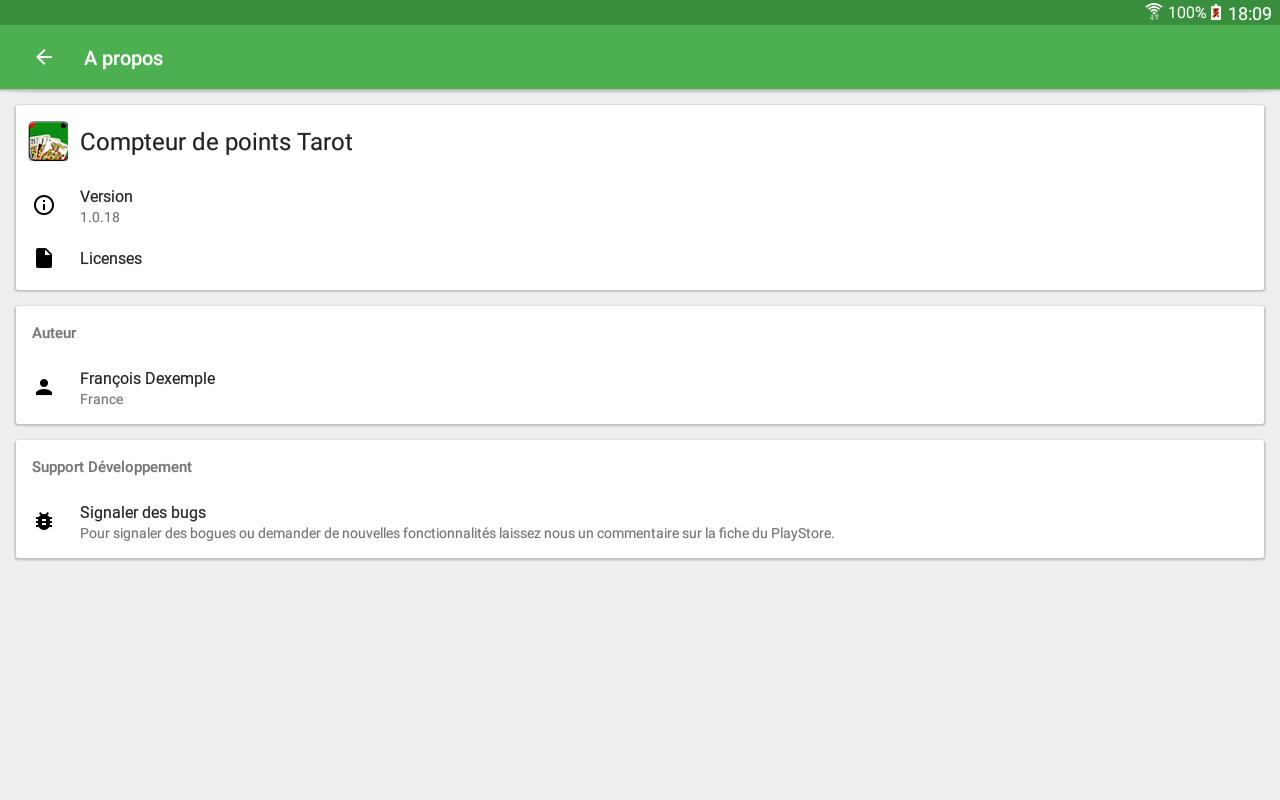Tap the WiFi status icon
Viewport: 1280px width, 800px height.
[1154, 12]
